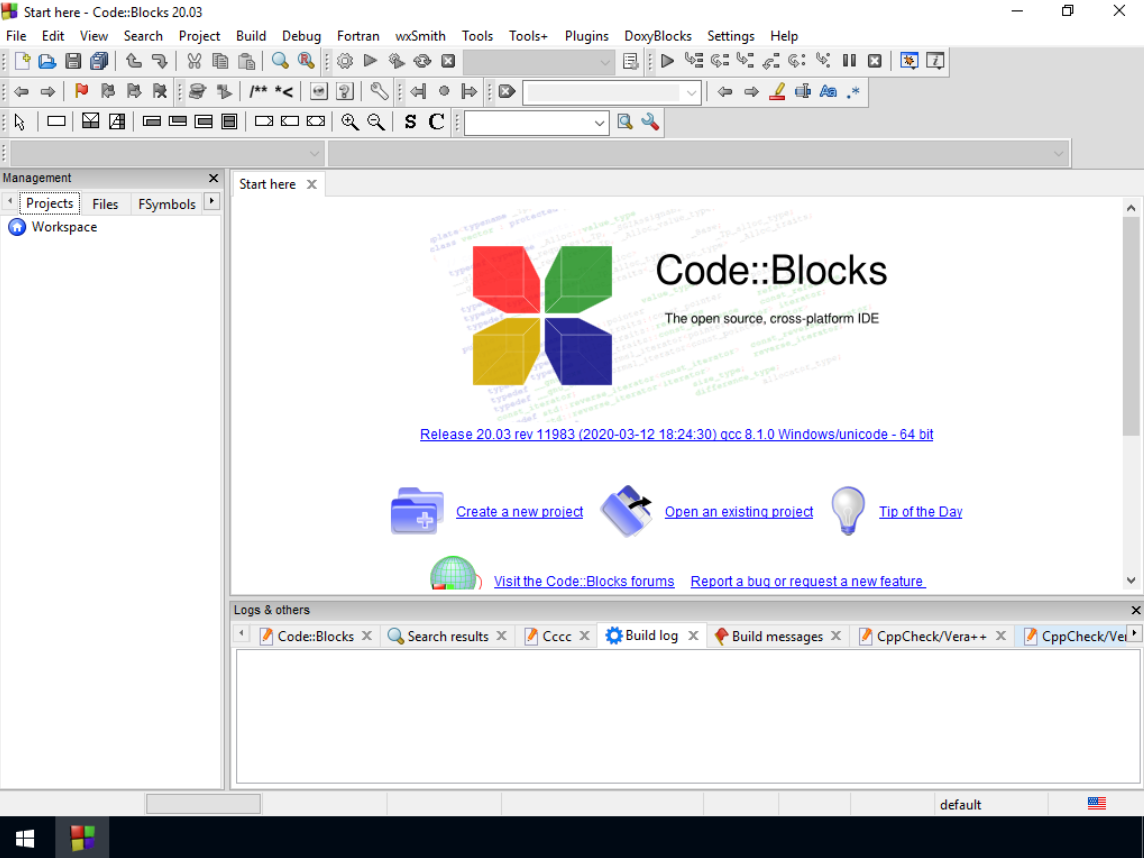Screen dimensions: 1144x858
Task: Open the build target dropdown
Action: [x=605, y=62]
